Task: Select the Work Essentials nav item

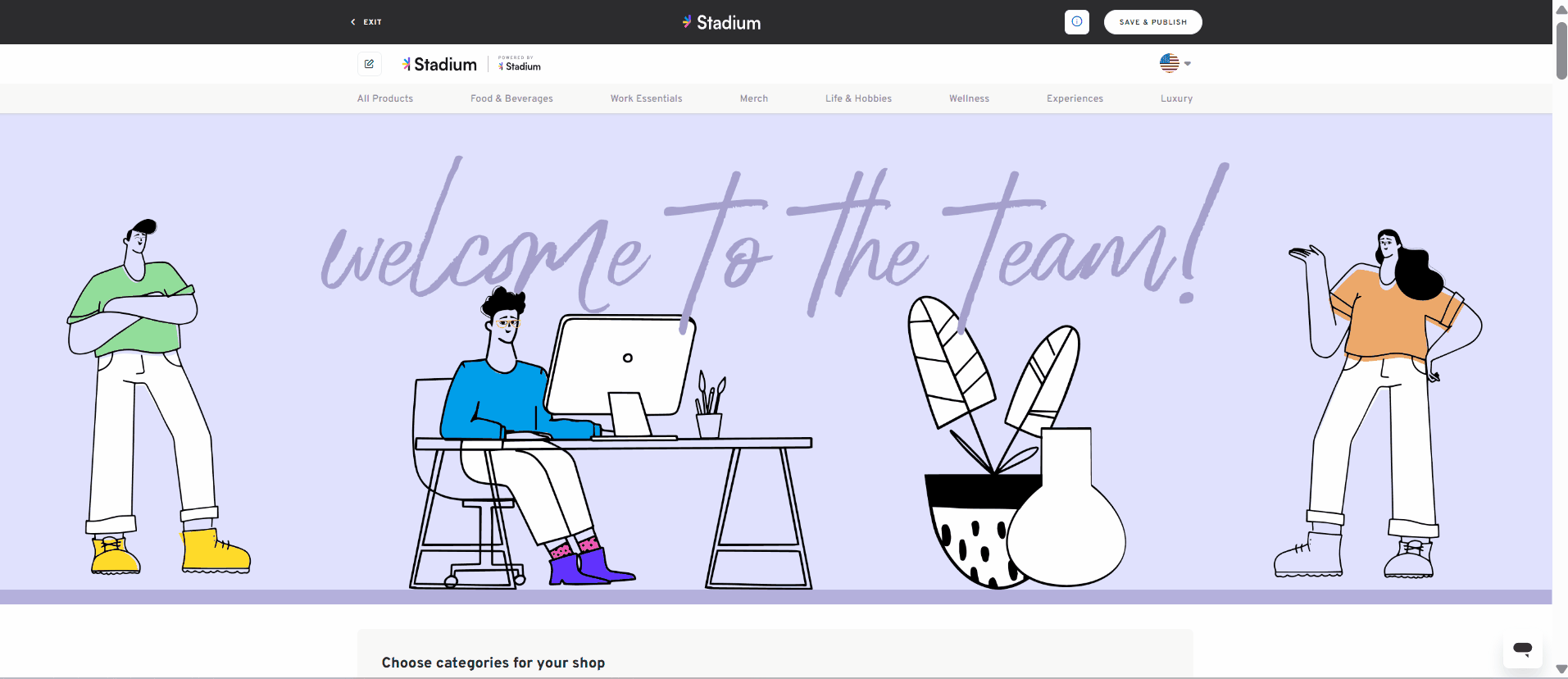Action: tap(646, 98)
